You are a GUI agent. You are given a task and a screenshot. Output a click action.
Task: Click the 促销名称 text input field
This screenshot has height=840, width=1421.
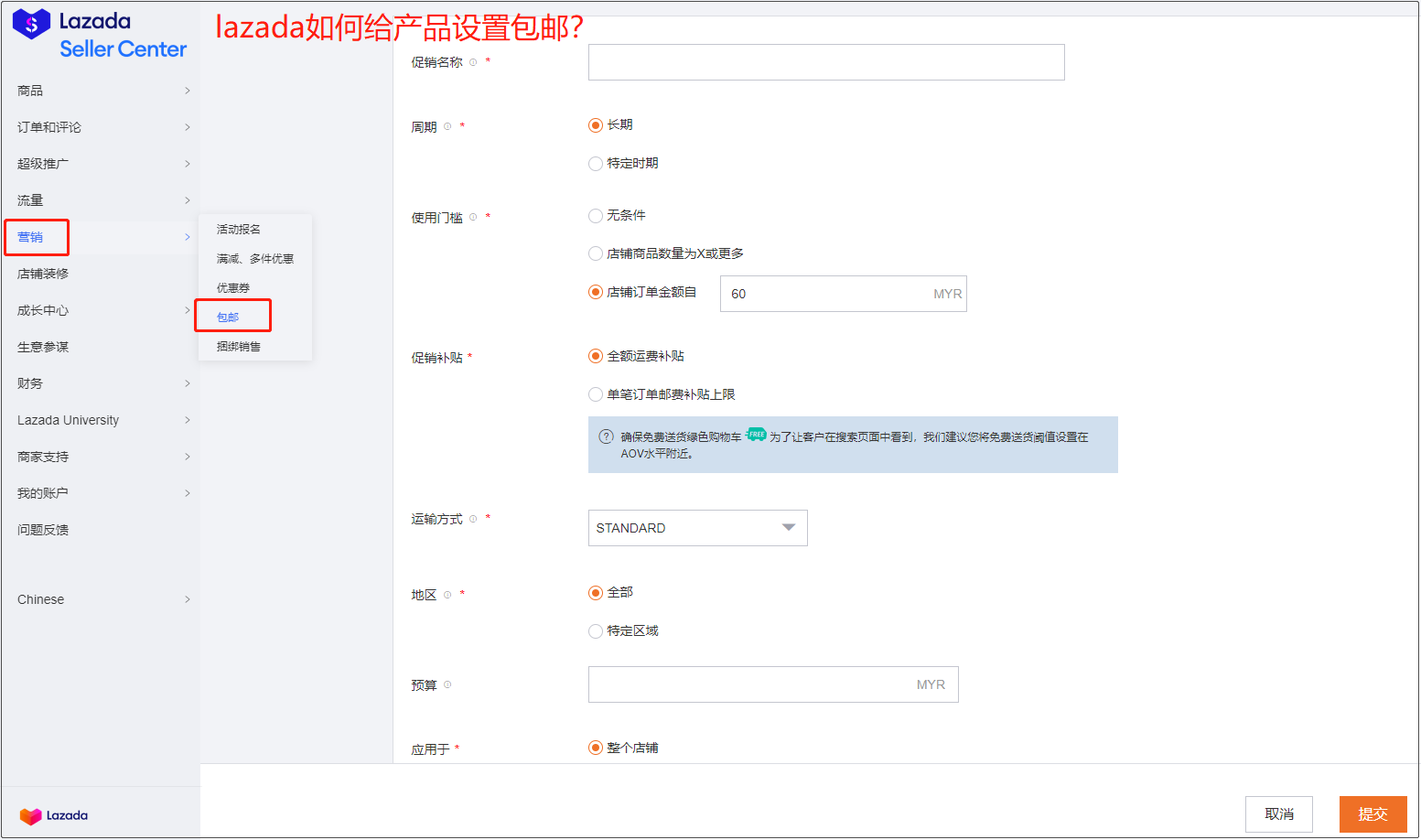pos(825,62)
